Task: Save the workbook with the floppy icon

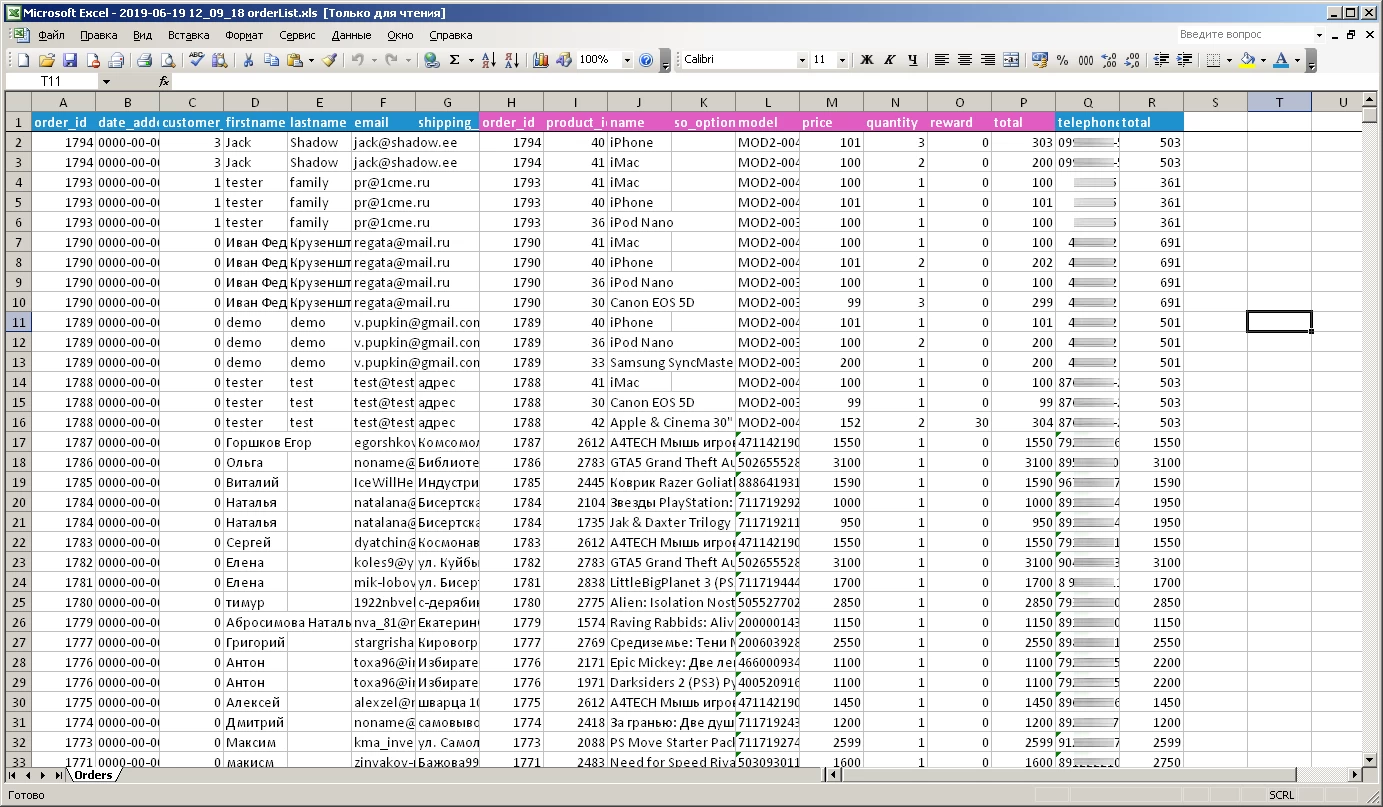Action: point(70,60)
